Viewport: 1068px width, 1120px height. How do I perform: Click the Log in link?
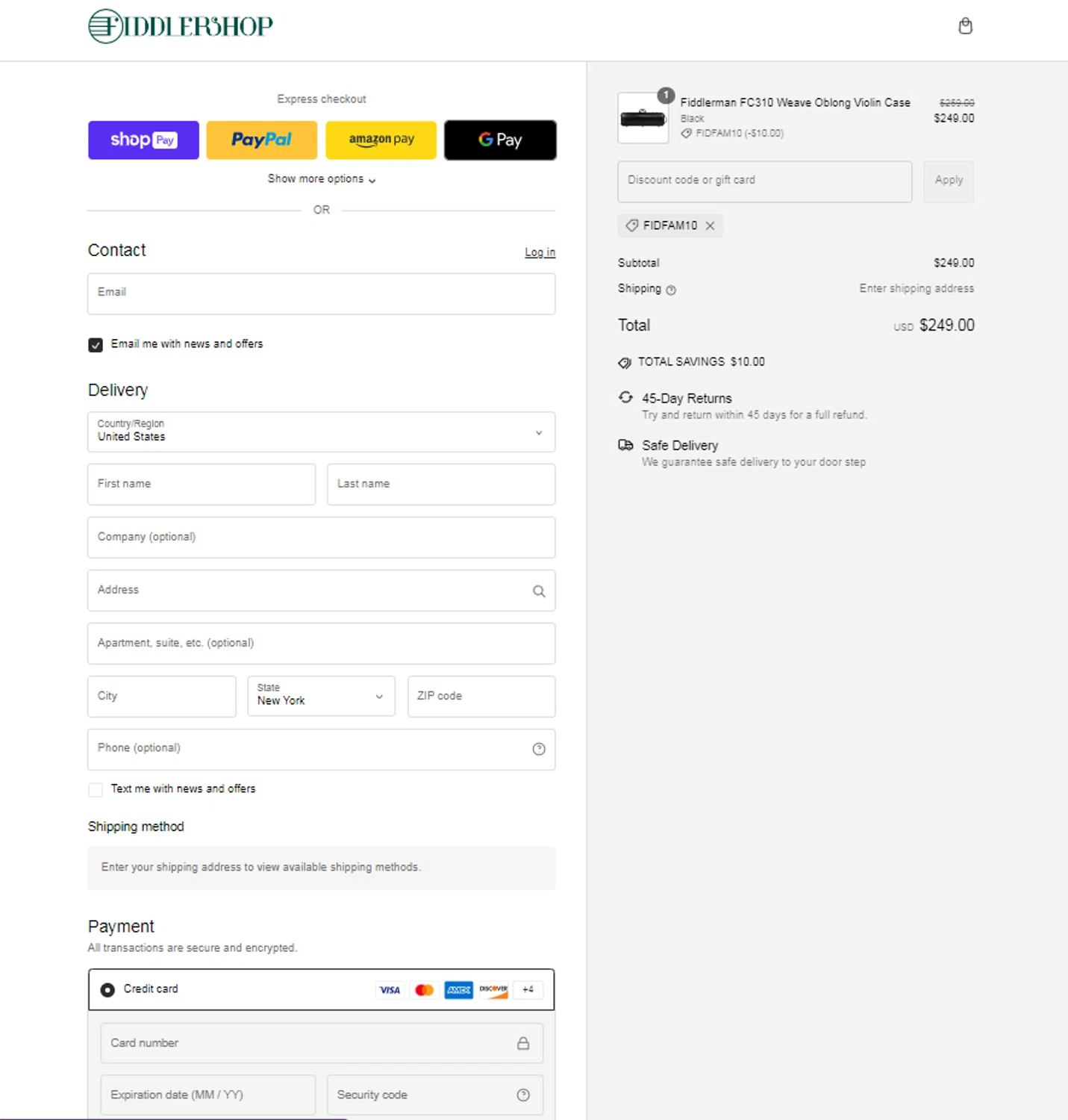(x=540, y=252)
